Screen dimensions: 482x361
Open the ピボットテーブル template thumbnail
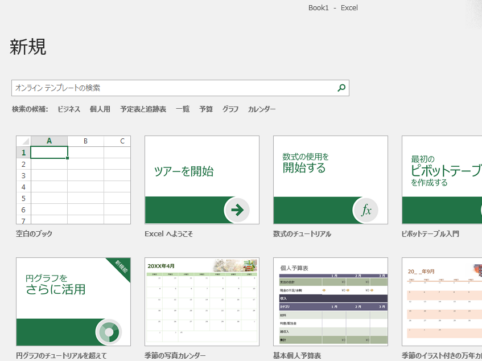[442, 180]
